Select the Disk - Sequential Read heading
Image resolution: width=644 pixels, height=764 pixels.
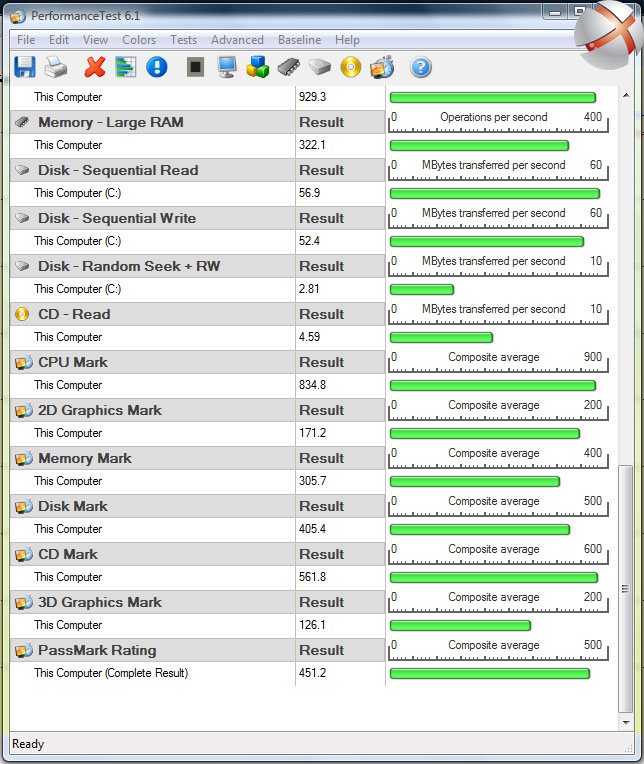[118, 170]
